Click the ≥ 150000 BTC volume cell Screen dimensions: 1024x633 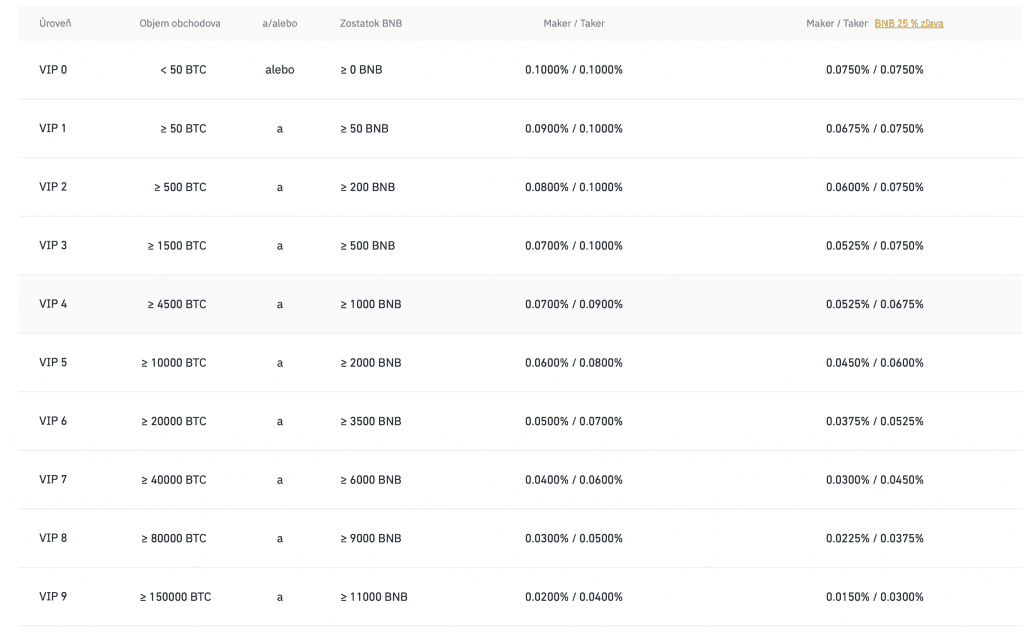175,597
